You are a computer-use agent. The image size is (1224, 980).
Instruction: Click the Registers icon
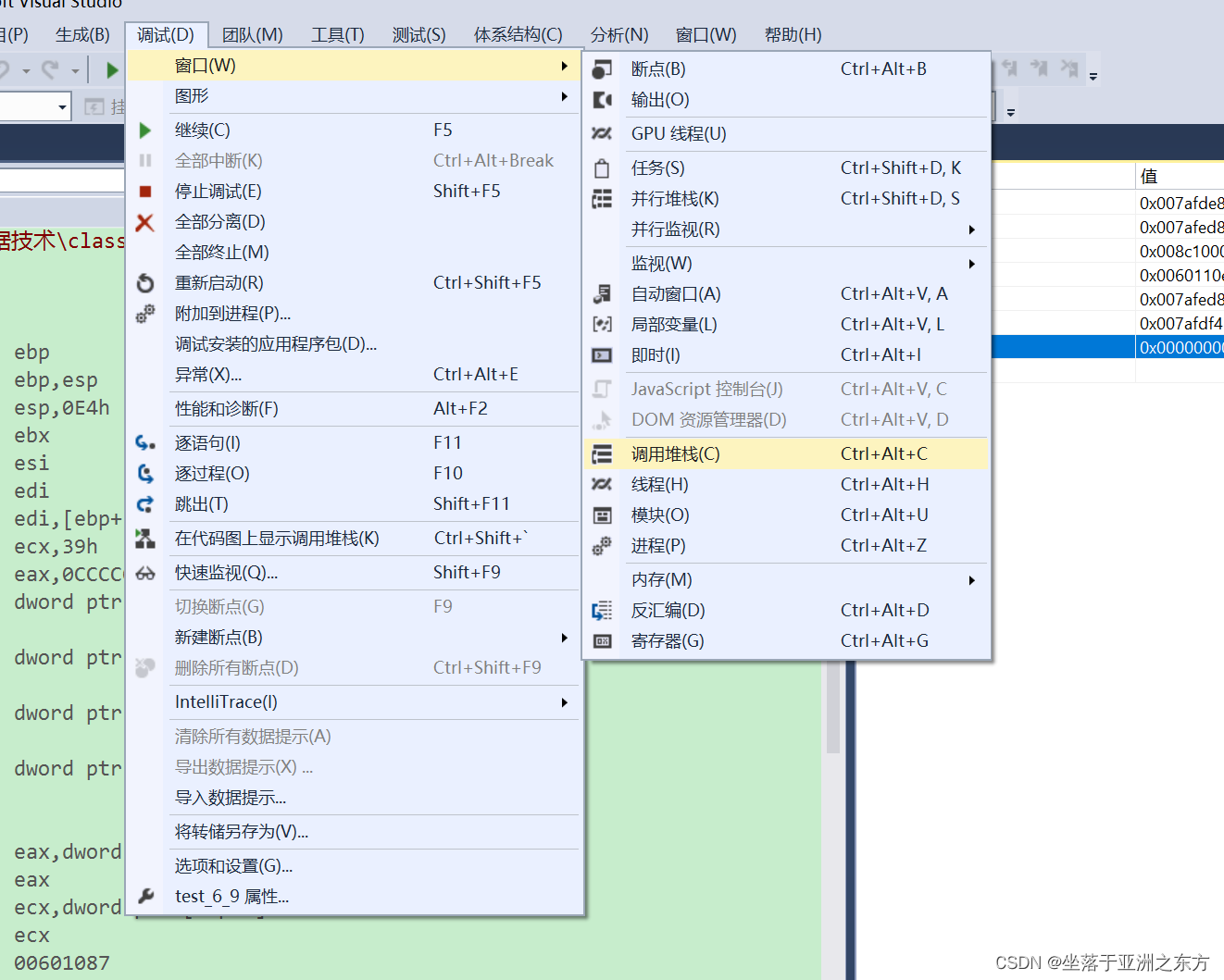(x=602, y=641)
